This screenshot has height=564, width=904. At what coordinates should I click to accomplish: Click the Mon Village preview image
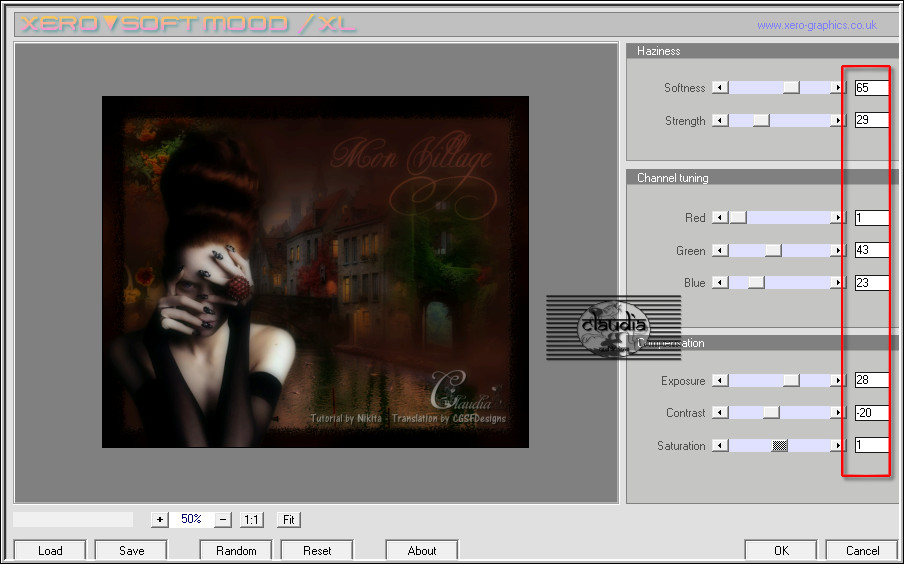coord(315,272)
